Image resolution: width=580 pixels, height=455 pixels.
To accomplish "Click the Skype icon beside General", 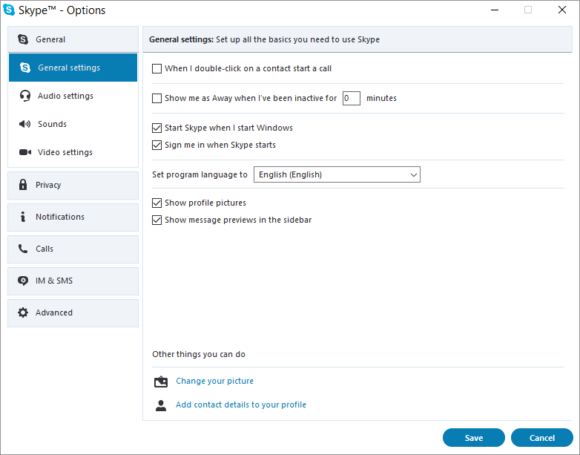I will (23, 39).
